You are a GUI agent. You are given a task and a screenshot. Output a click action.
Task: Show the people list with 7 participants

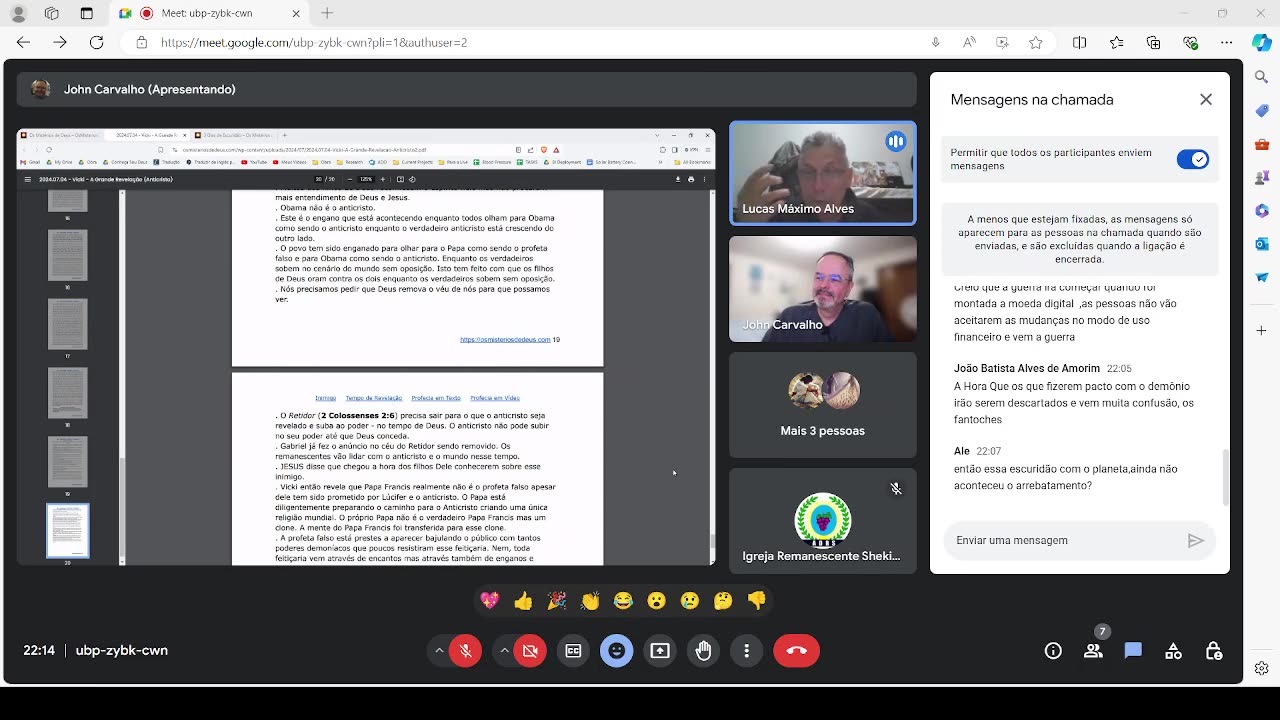pos(1093,651)
